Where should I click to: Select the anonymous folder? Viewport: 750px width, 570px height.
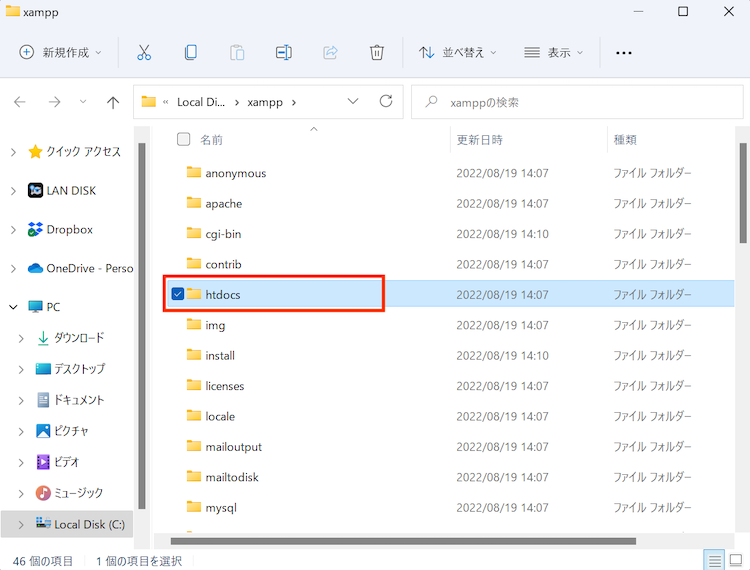coord(236,173)
